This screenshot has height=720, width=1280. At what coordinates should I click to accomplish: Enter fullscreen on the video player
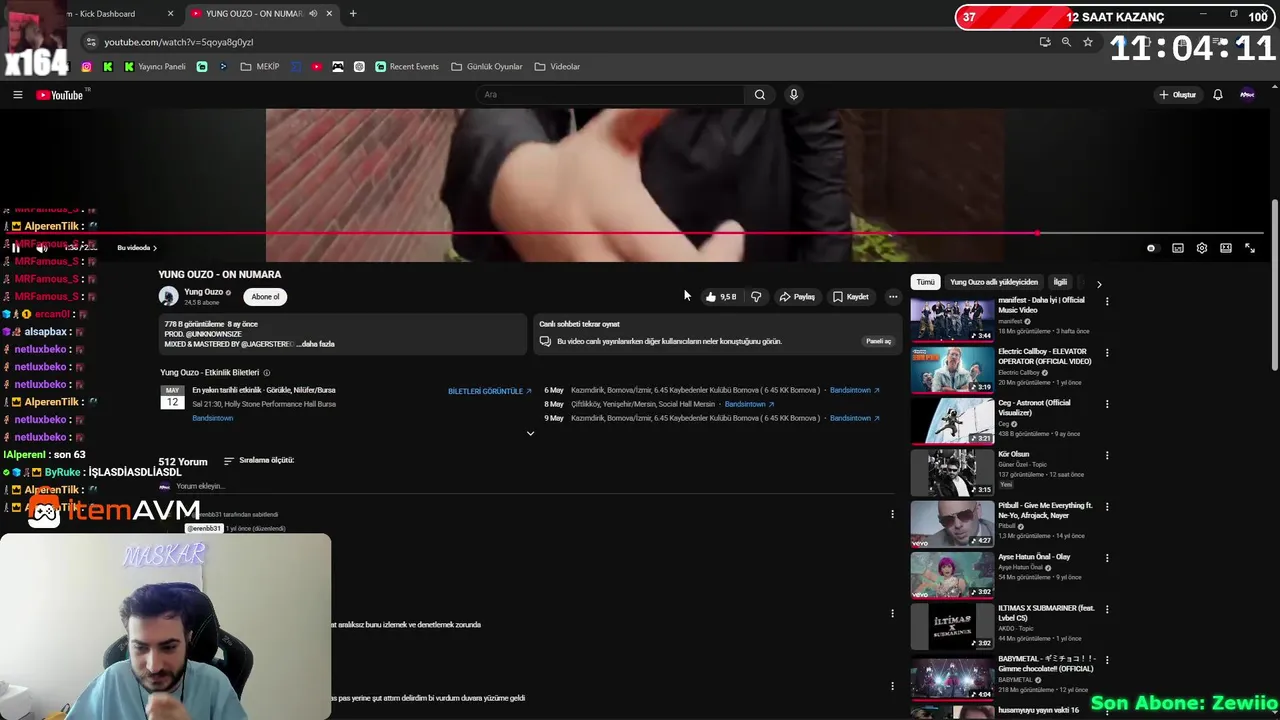point(1250,248)
